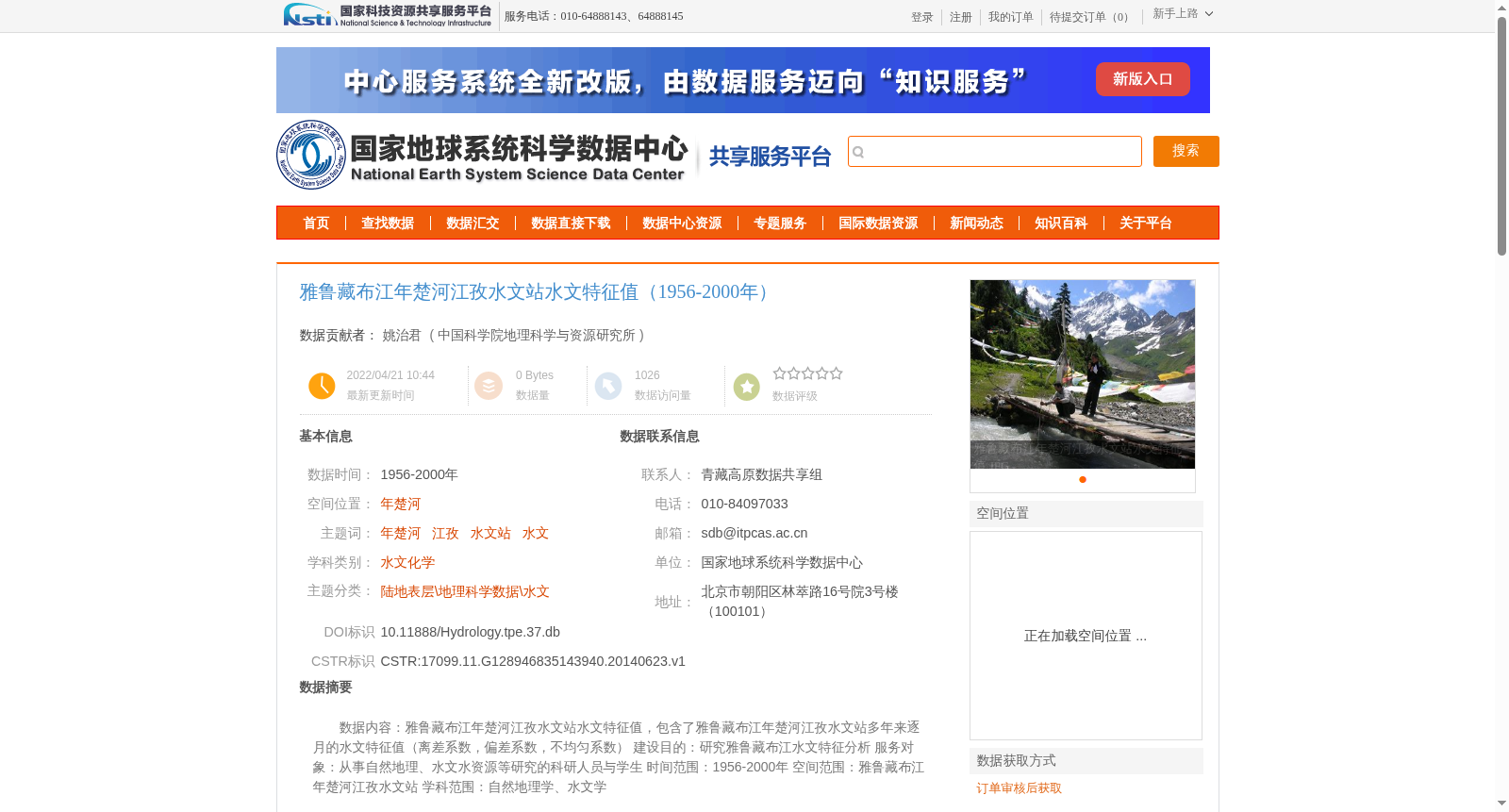
Task: Click the 登录 link
Action: 921,17
